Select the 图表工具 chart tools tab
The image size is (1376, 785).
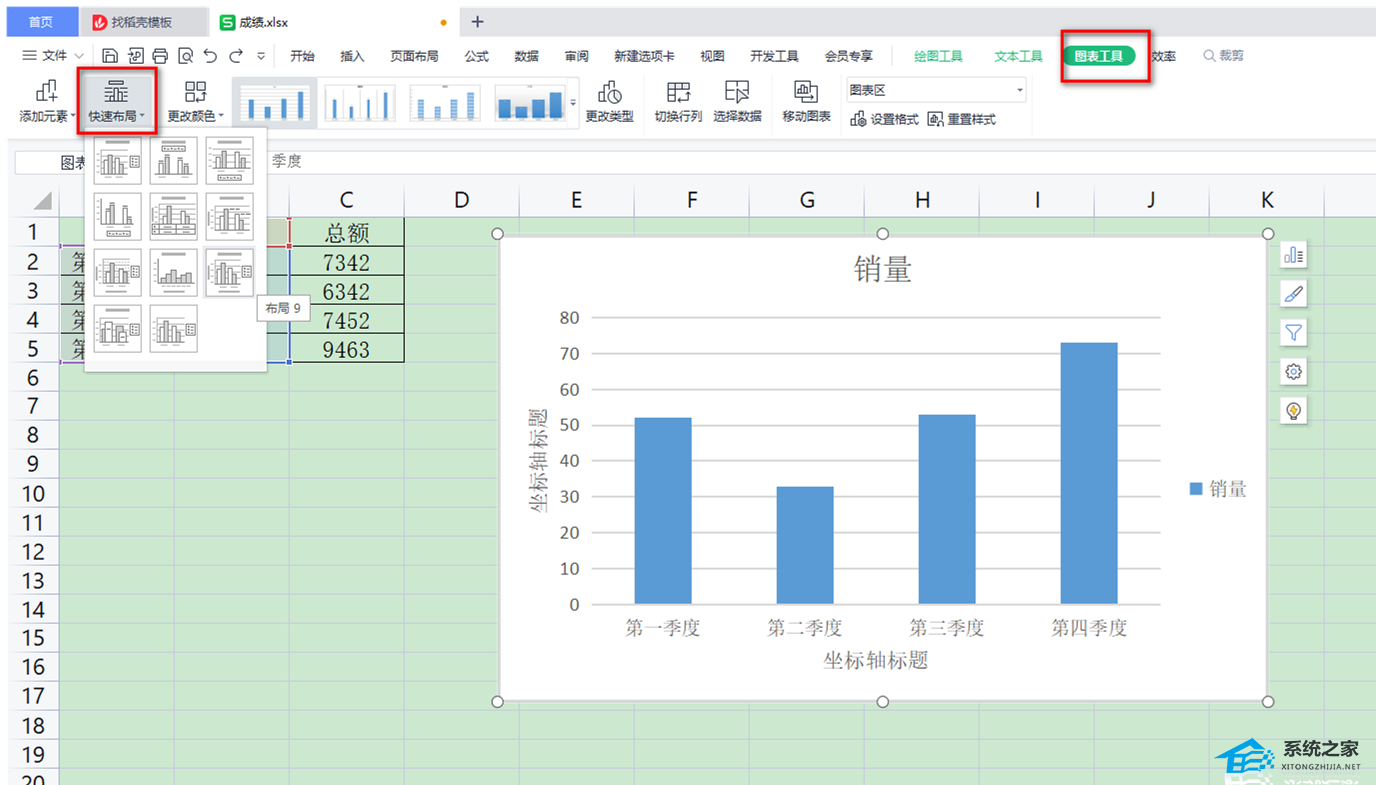(1099, 56)
